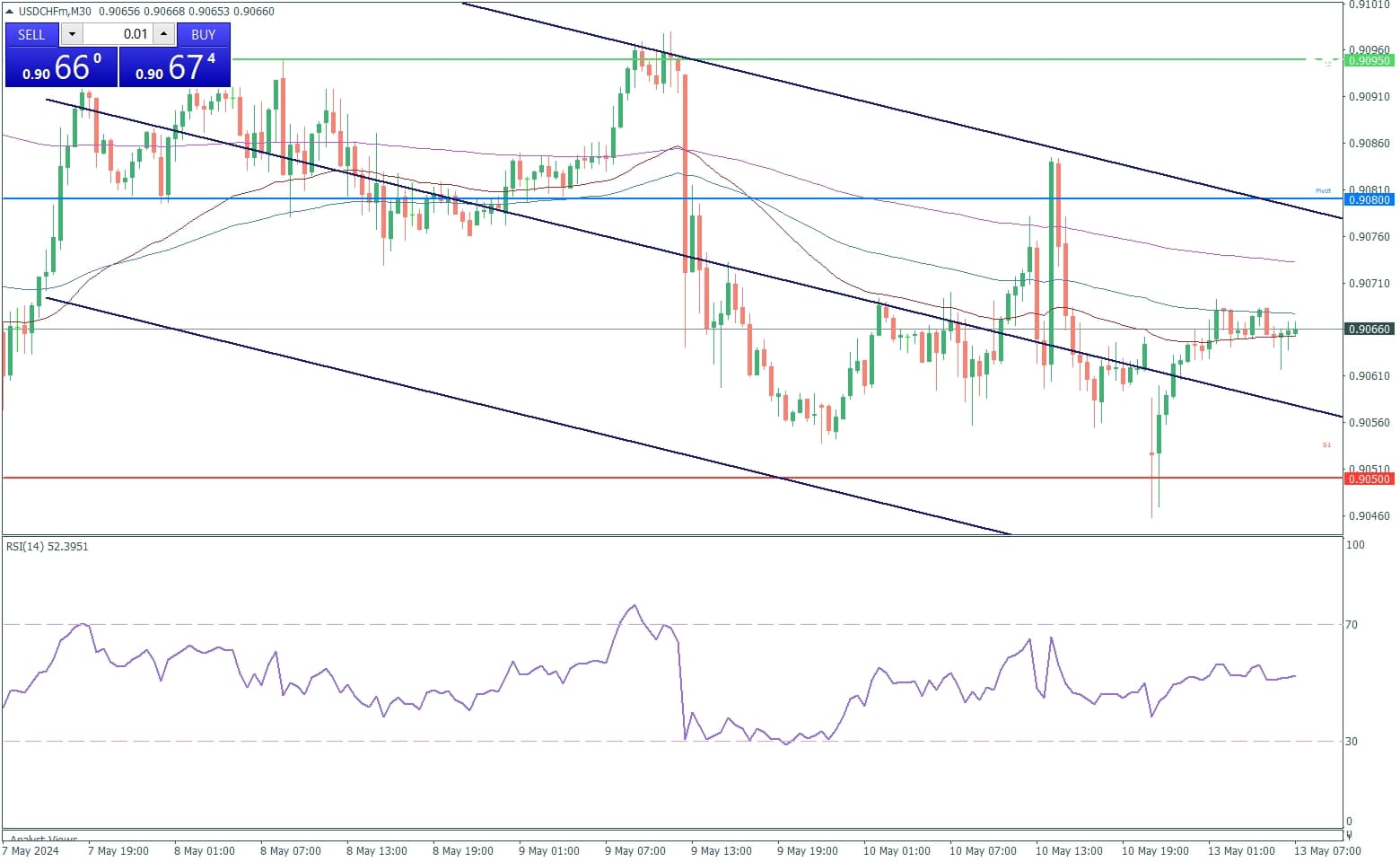Click the 9 May 01:00 time label
This screenshot has height=862, width=1400.
point(549,851)
